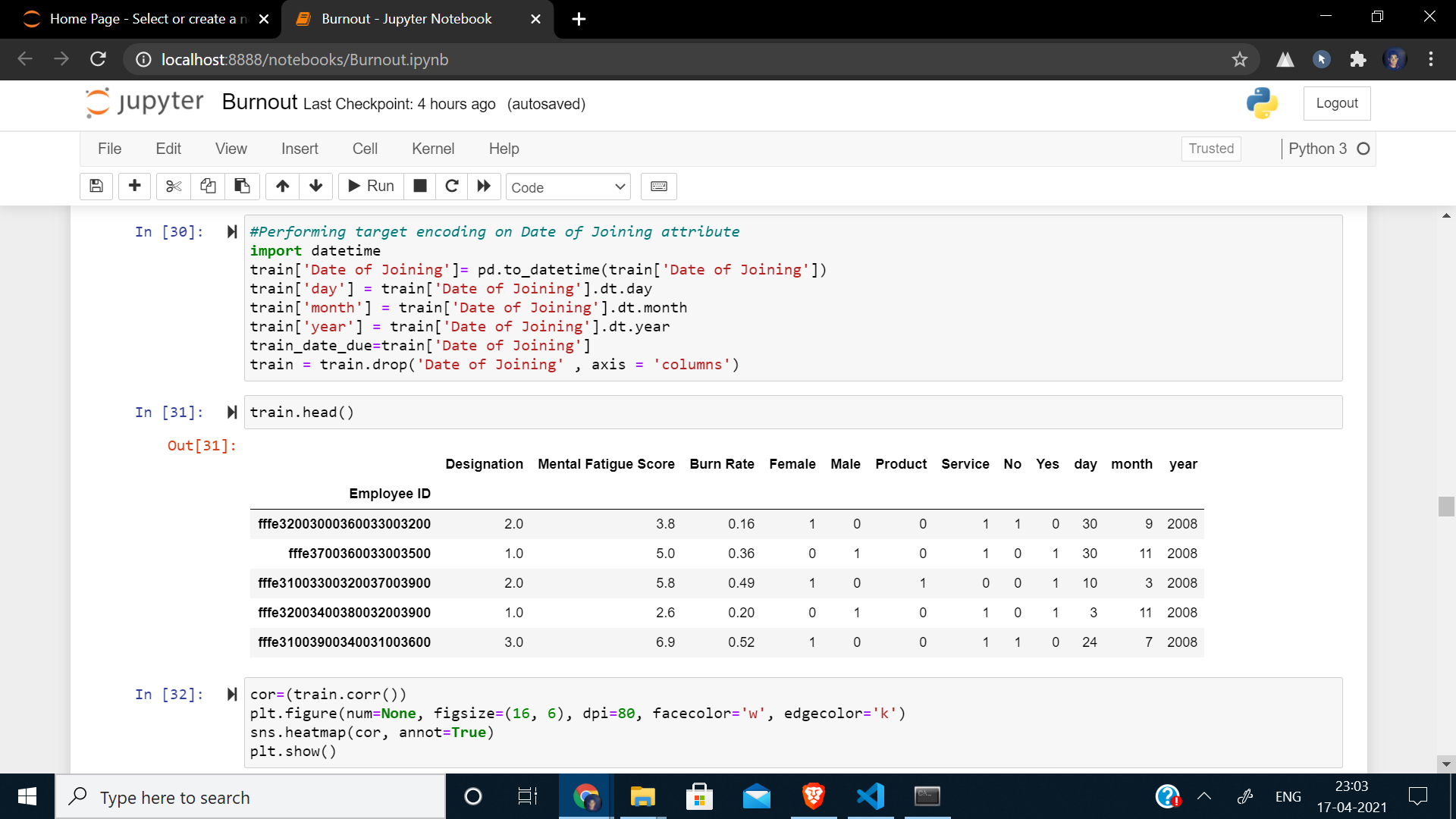Open the command palette keyboard icon

(658, 186)
